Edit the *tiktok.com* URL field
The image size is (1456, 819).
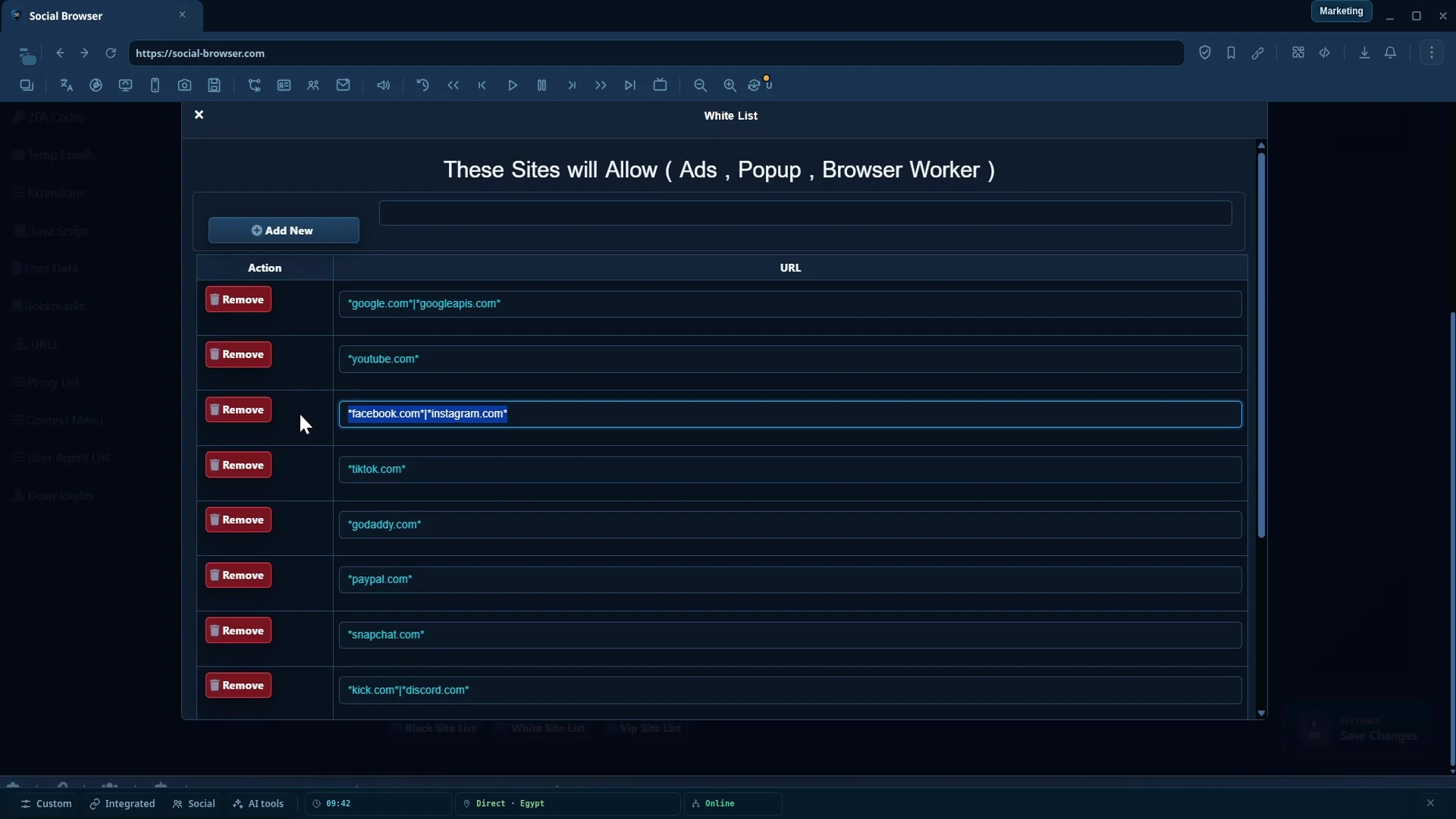pyautogui.click(x=790, y=469)
